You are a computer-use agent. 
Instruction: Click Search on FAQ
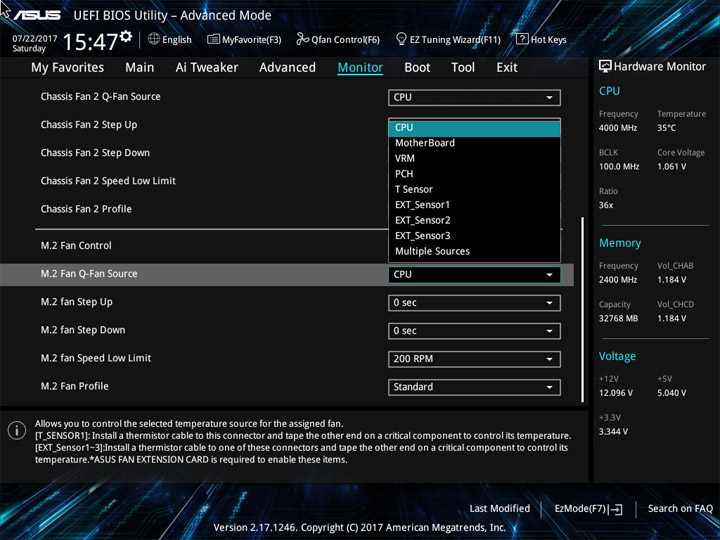680,508
